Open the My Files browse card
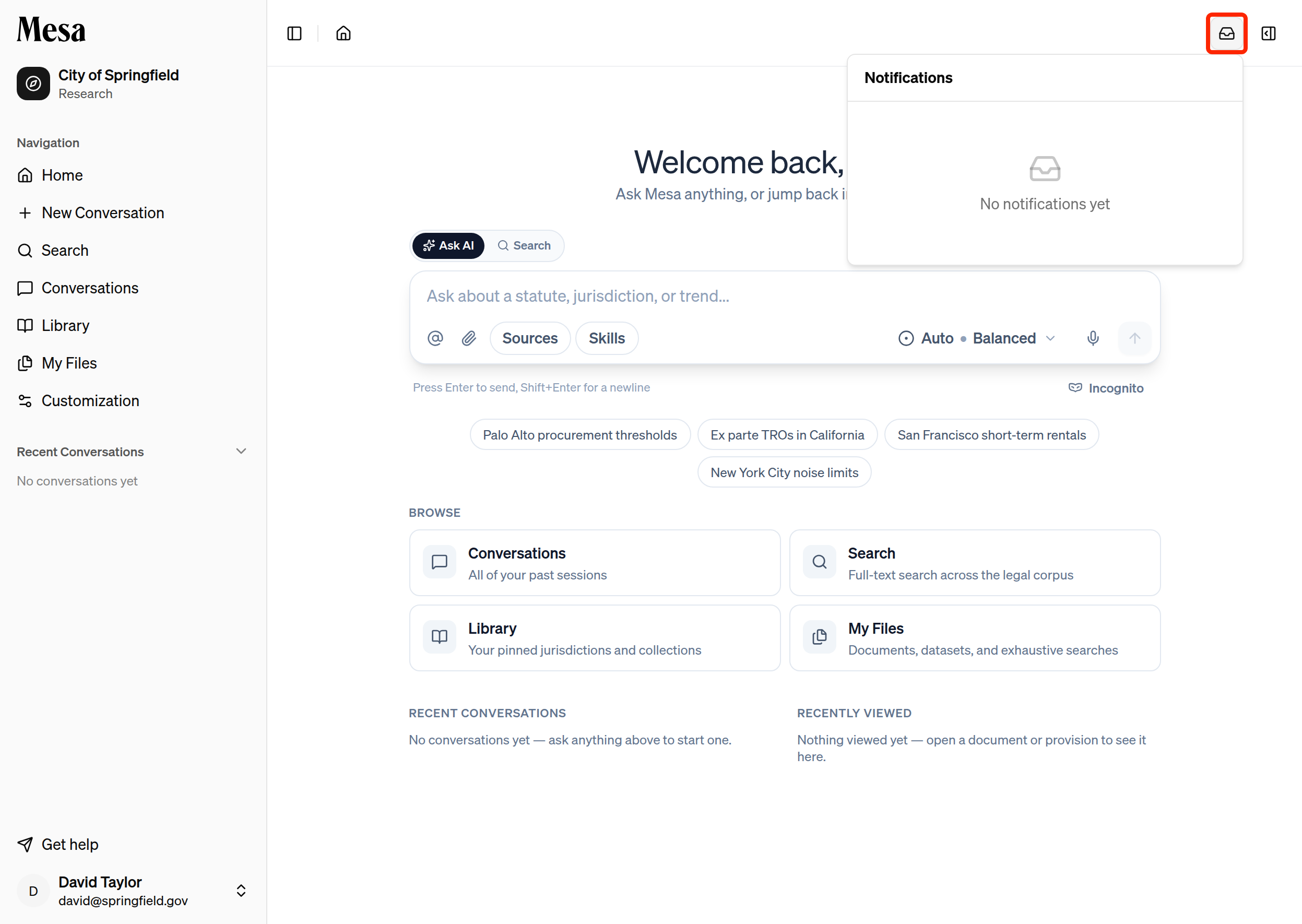Image resolution: width=1302 pixels, height=924 pixels. coord(974,638)
